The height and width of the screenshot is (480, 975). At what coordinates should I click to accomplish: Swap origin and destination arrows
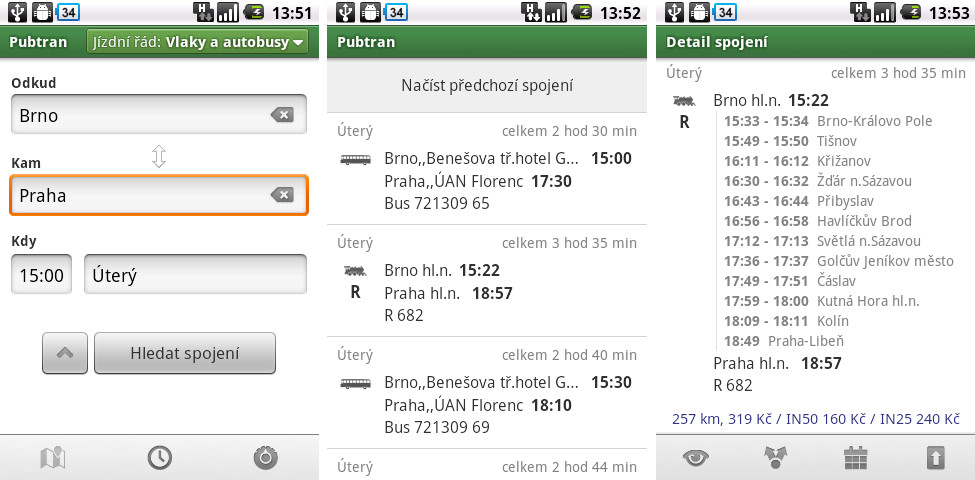click(159, 157)
